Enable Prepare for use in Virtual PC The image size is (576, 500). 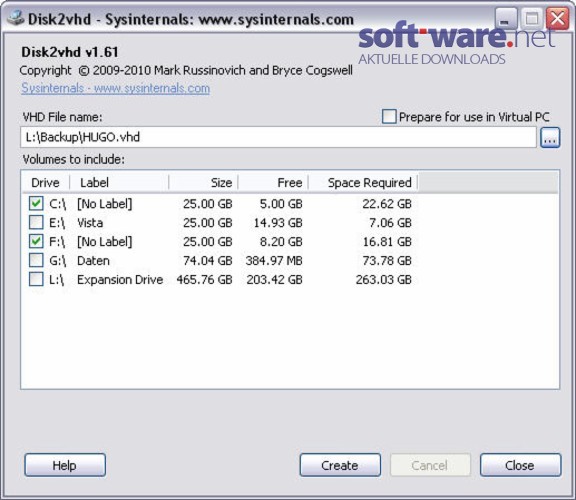(389, 117)
